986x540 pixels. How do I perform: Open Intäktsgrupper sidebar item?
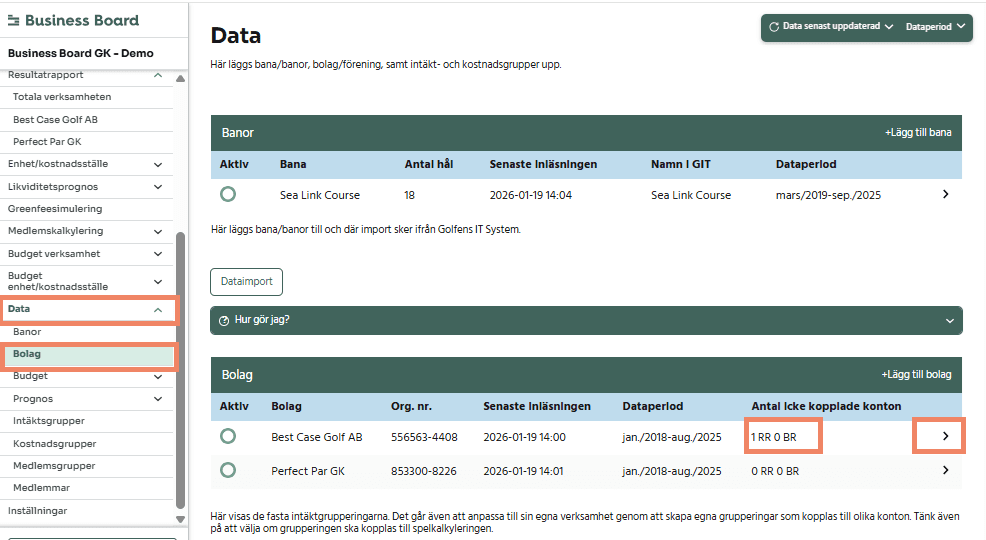click(49, 421)
